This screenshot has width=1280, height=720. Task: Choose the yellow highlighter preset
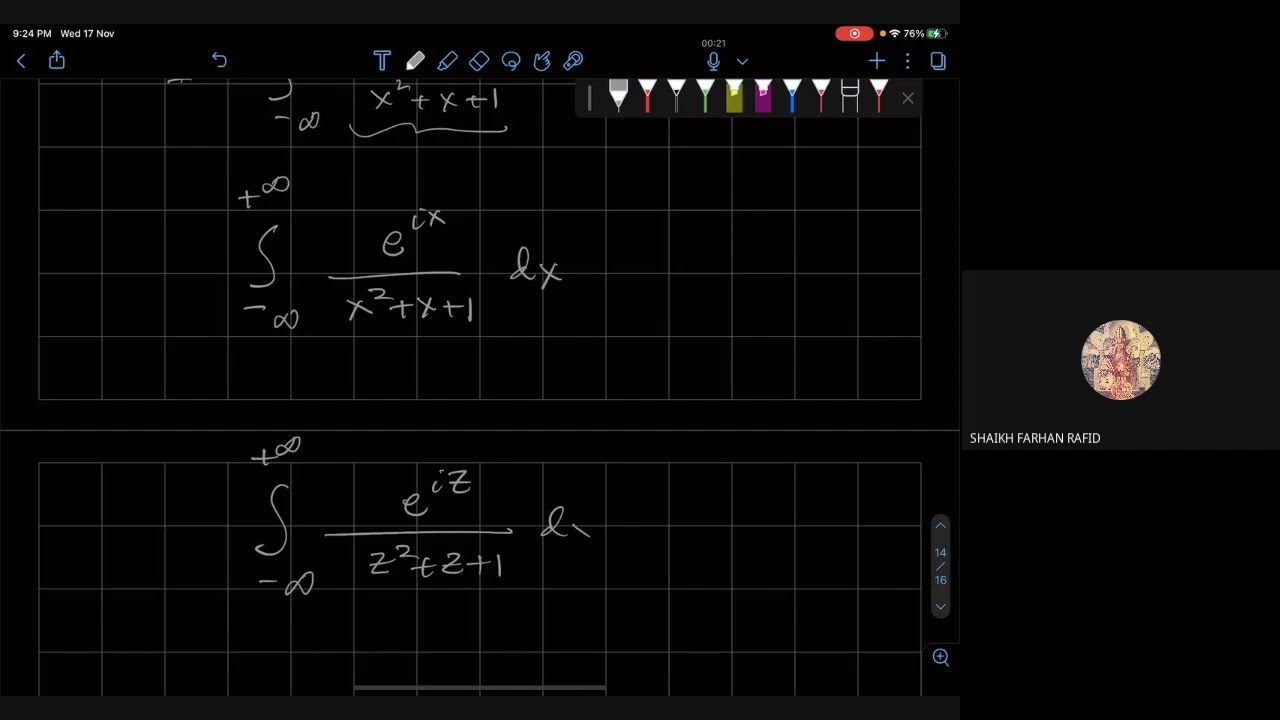734,97
